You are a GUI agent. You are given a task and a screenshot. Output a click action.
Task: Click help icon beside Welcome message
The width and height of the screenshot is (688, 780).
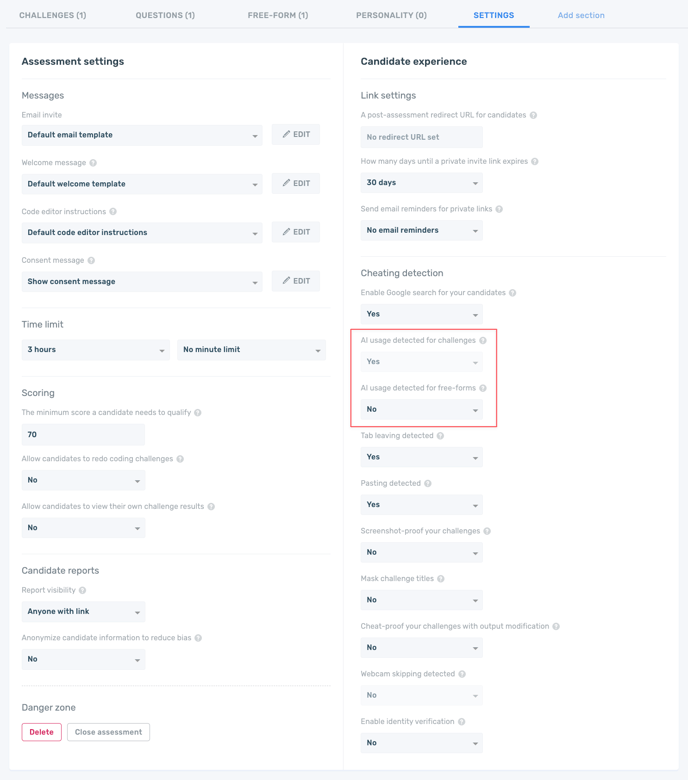(x=93, y=163)
